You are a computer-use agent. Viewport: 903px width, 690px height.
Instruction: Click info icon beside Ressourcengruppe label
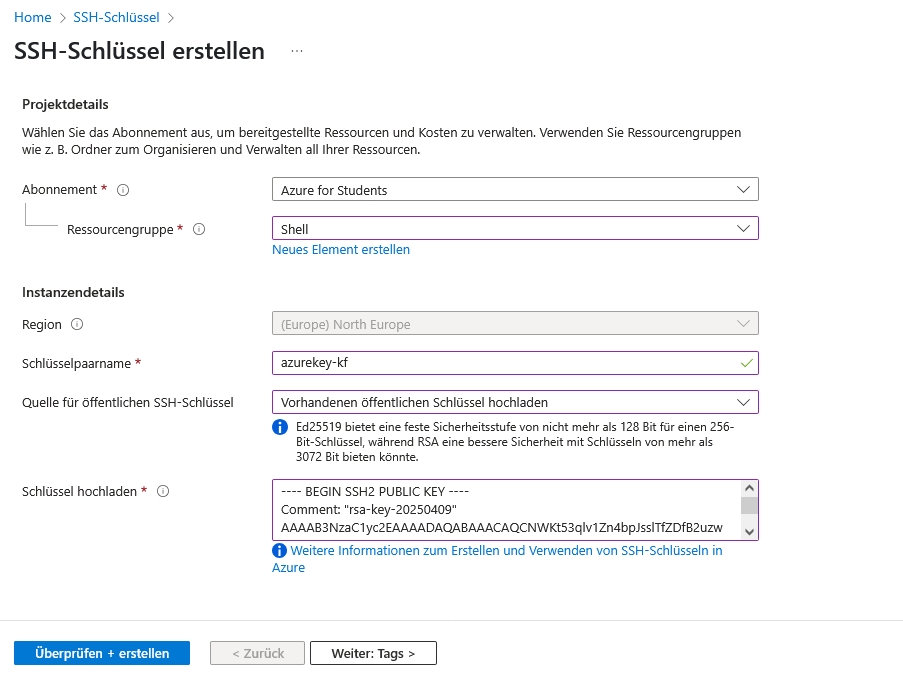tap(199, 229)
